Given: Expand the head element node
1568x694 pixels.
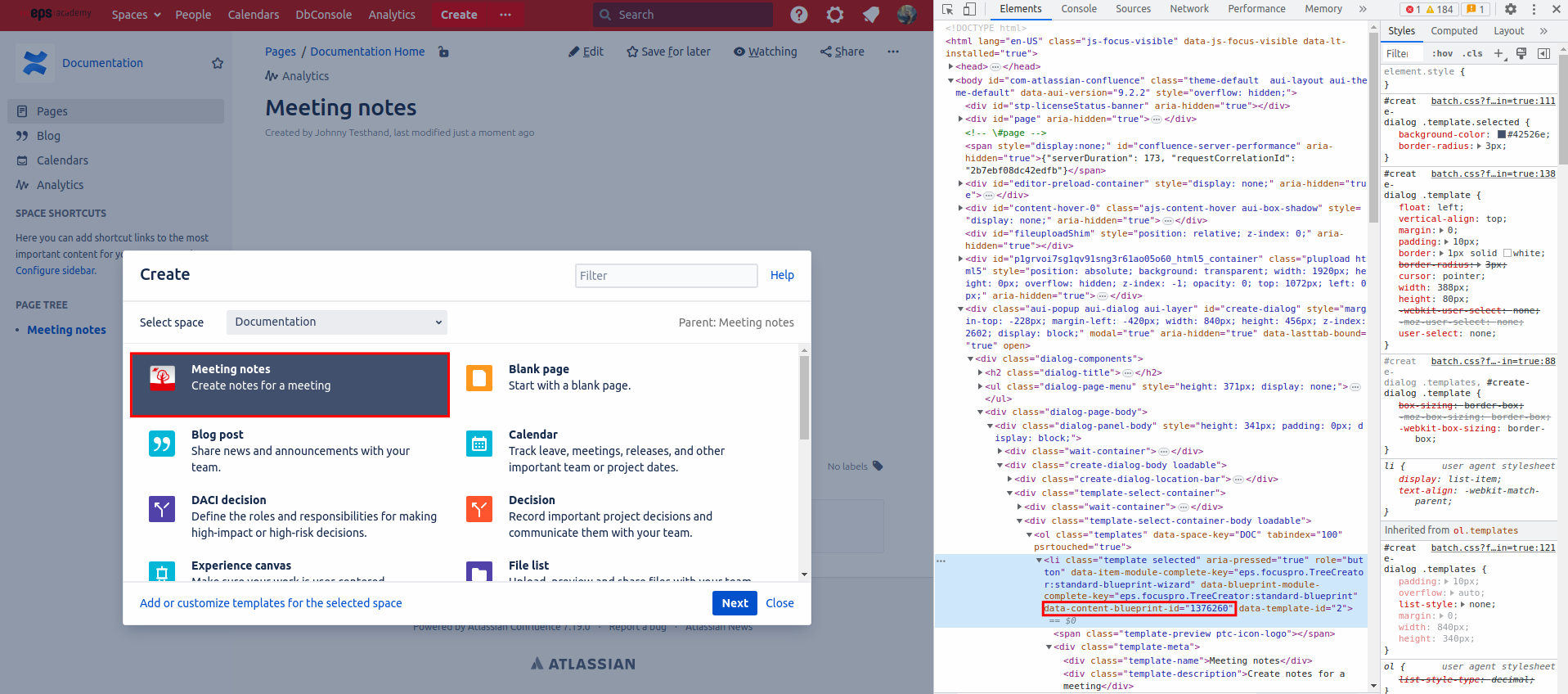Looking at the screenshot, I should pos(950,67).
